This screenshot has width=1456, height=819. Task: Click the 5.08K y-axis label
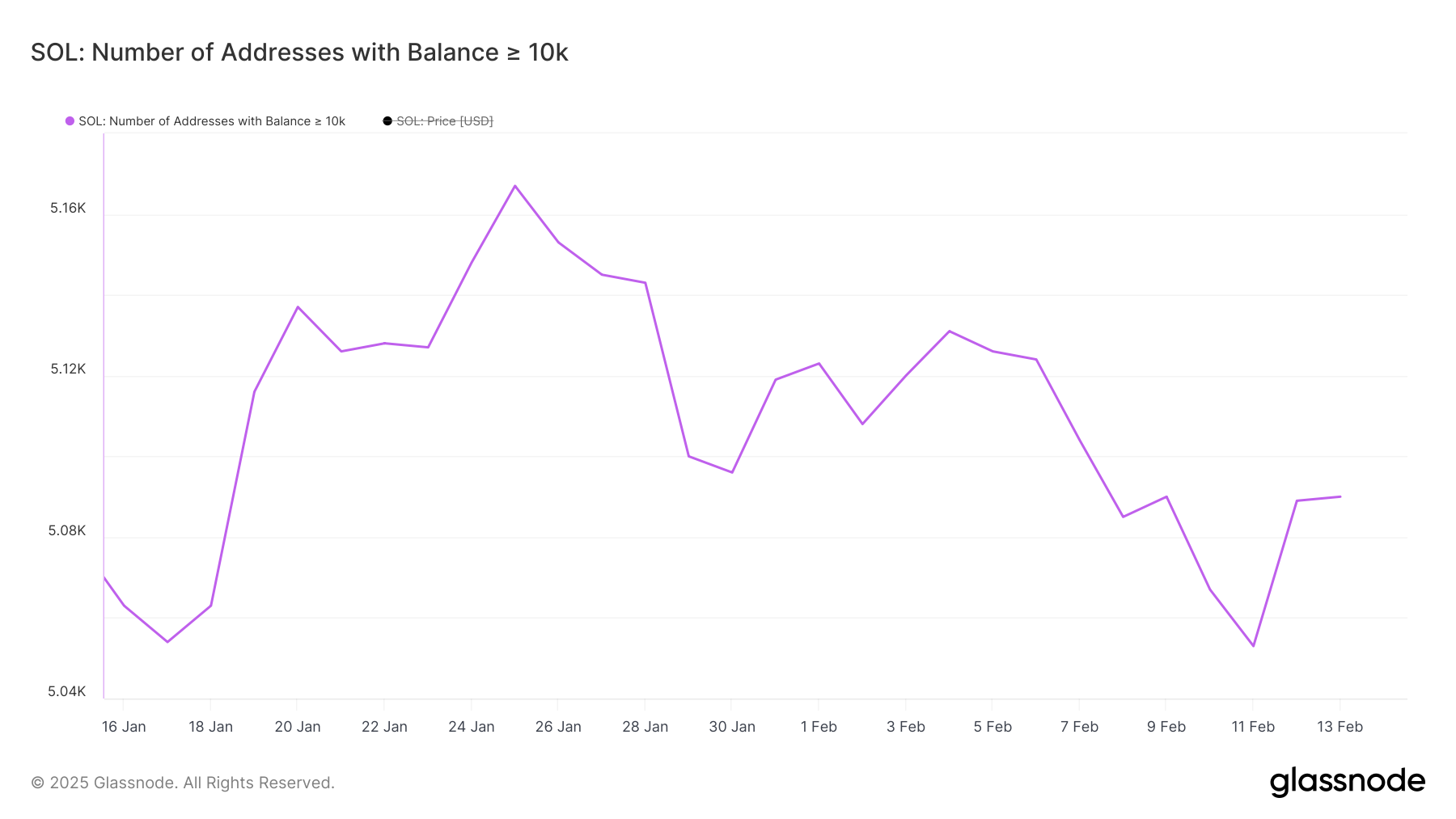pyautogui.click(x=67, y=531)
